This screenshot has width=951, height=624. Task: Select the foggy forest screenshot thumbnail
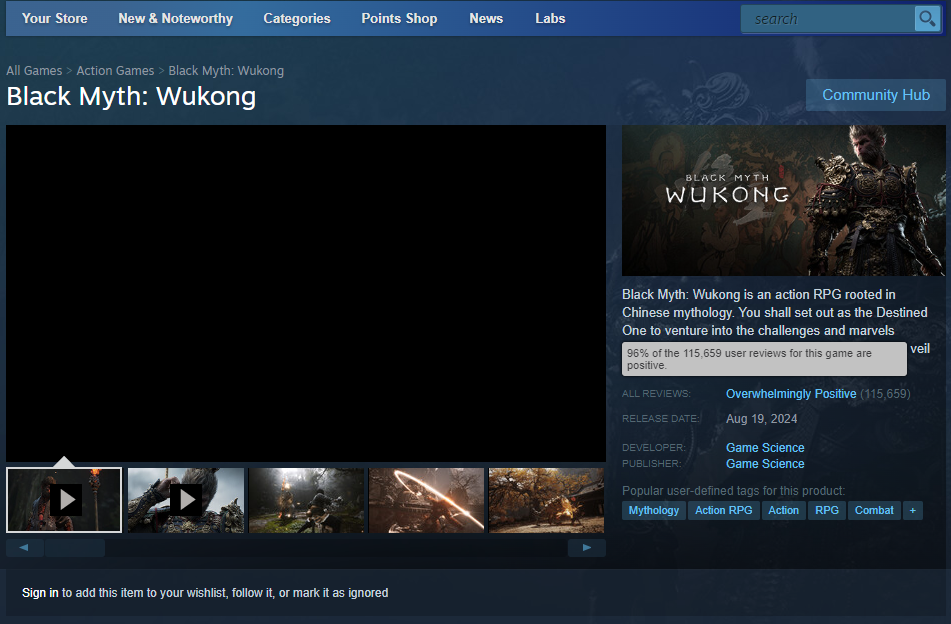(306, 500)
